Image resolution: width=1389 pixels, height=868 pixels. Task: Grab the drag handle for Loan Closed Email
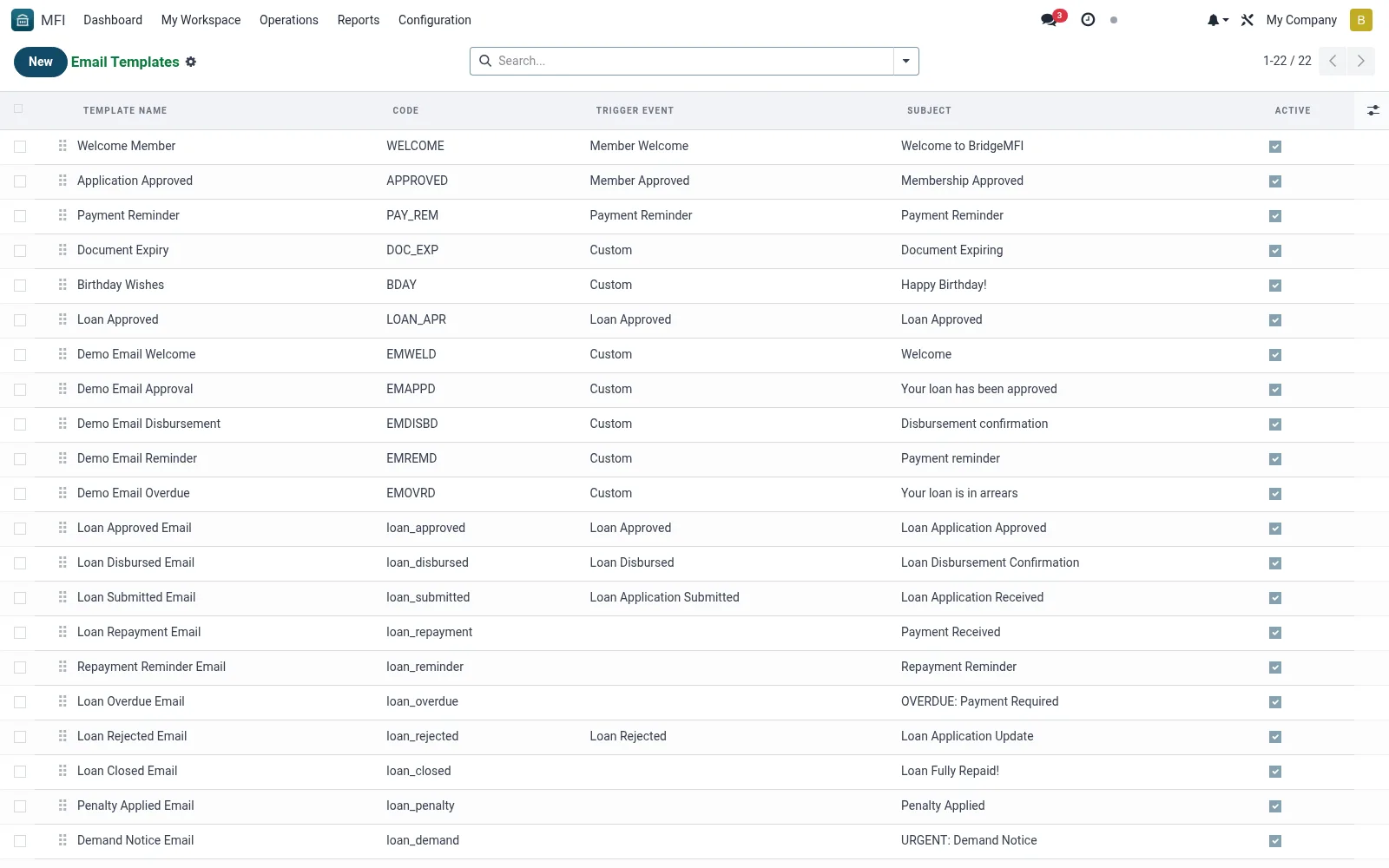pos(63,771)
